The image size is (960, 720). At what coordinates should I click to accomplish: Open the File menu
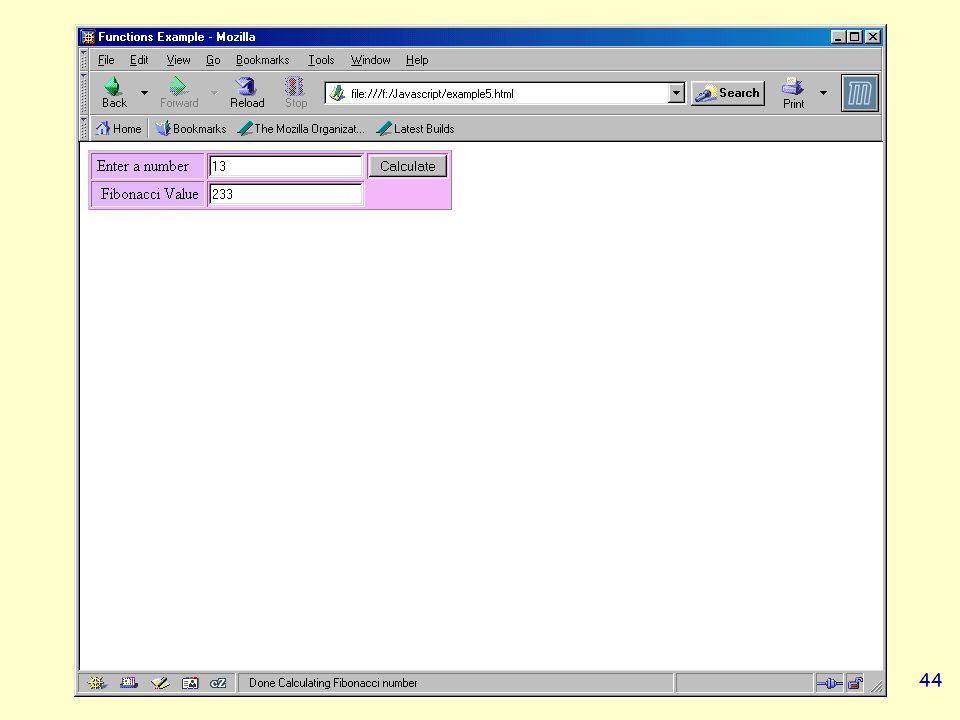pyautogui.click(x=106, y=60)
